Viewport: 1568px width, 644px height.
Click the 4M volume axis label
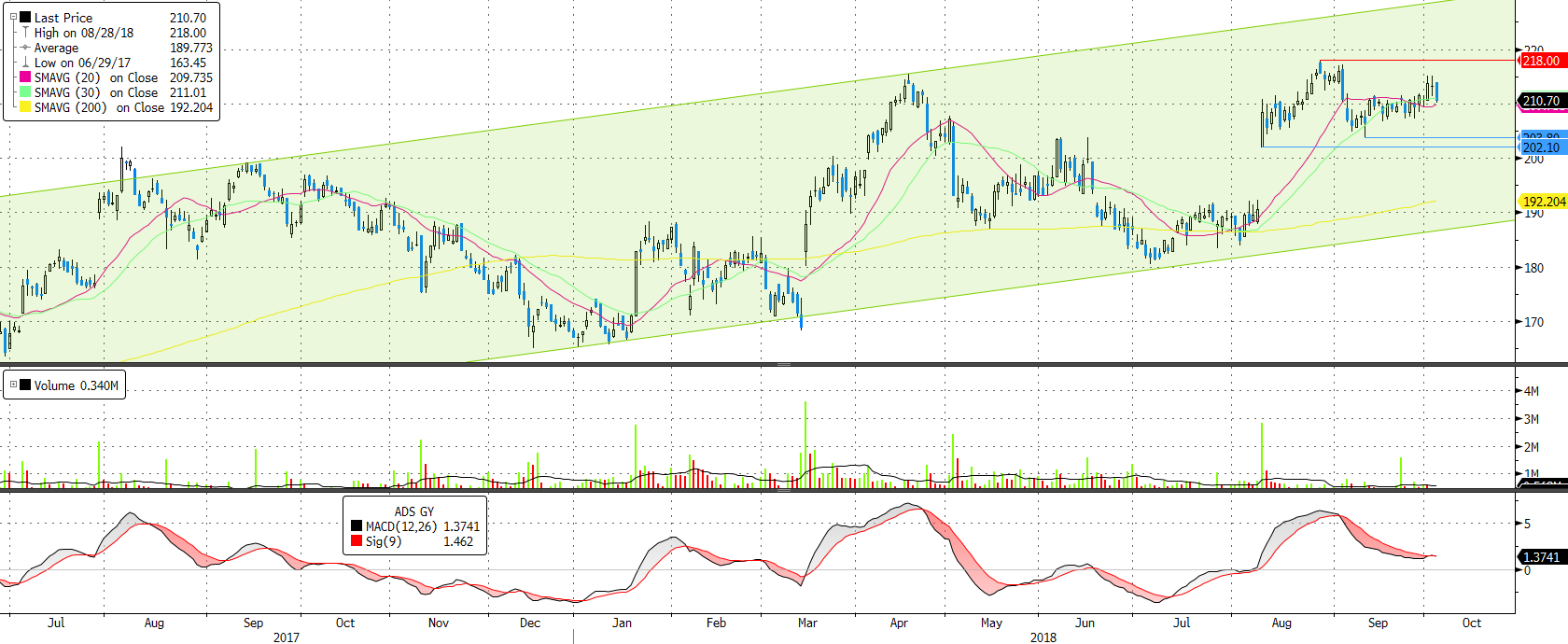coord(1532,391)
